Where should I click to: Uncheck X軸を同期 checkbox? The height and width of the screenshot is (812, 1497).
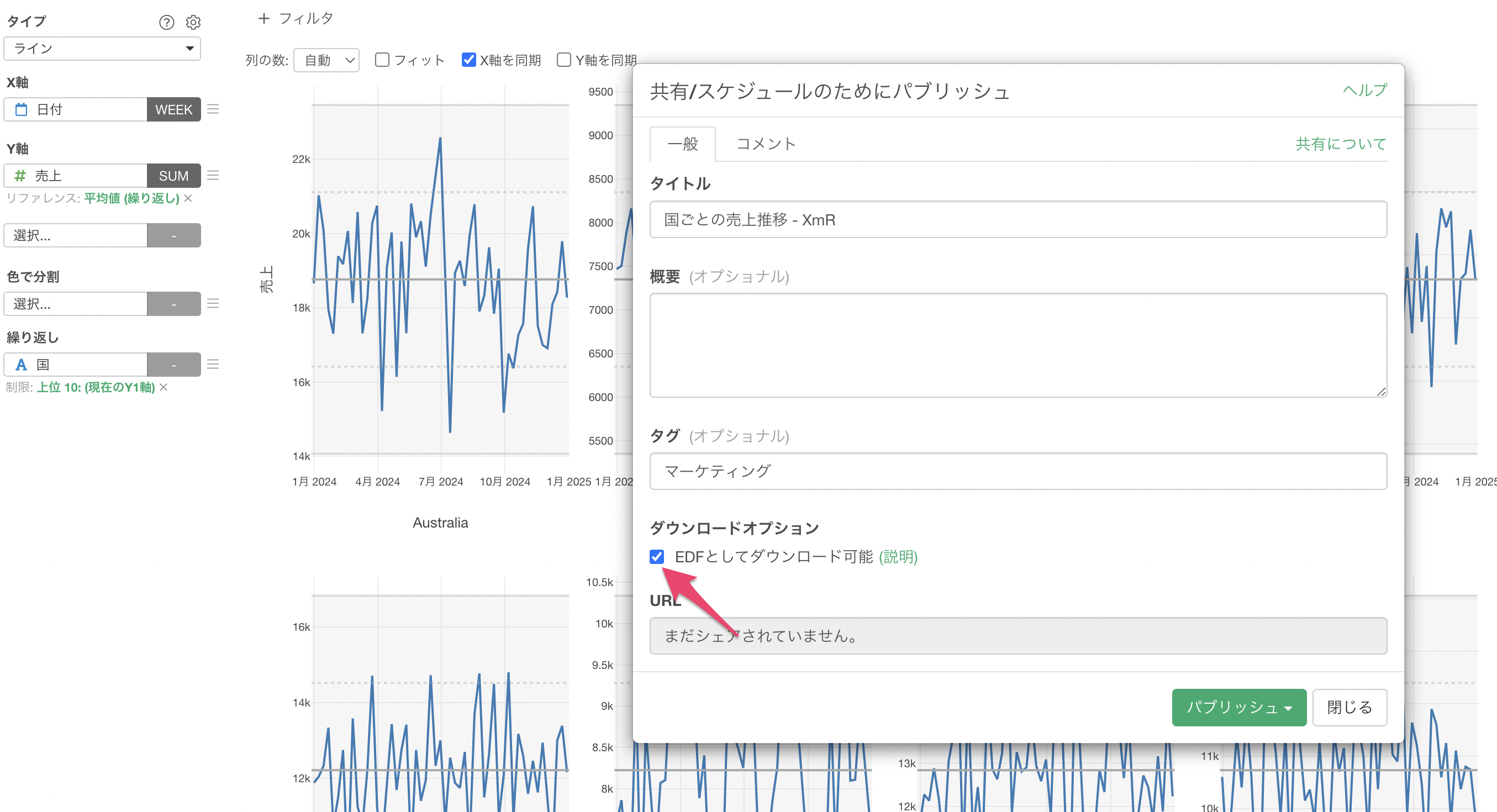468,60
